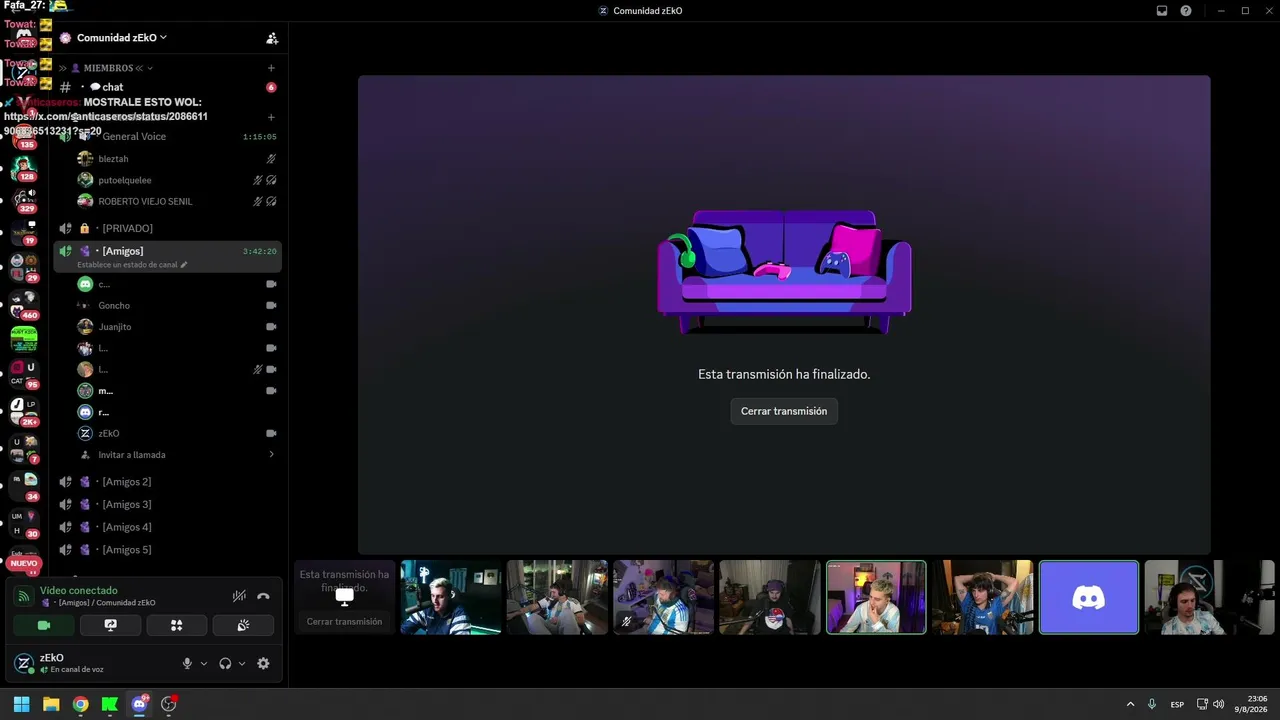Disconnect from the voice channel
Image resolution: width=1280 pixels, height=720 pixels.
tap(263, 596)
